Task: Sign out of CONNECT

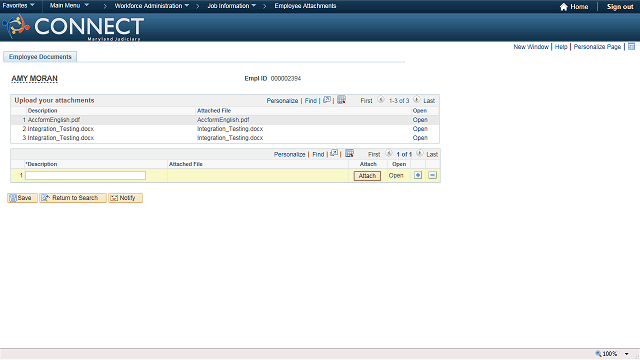Action: point(620,7)
